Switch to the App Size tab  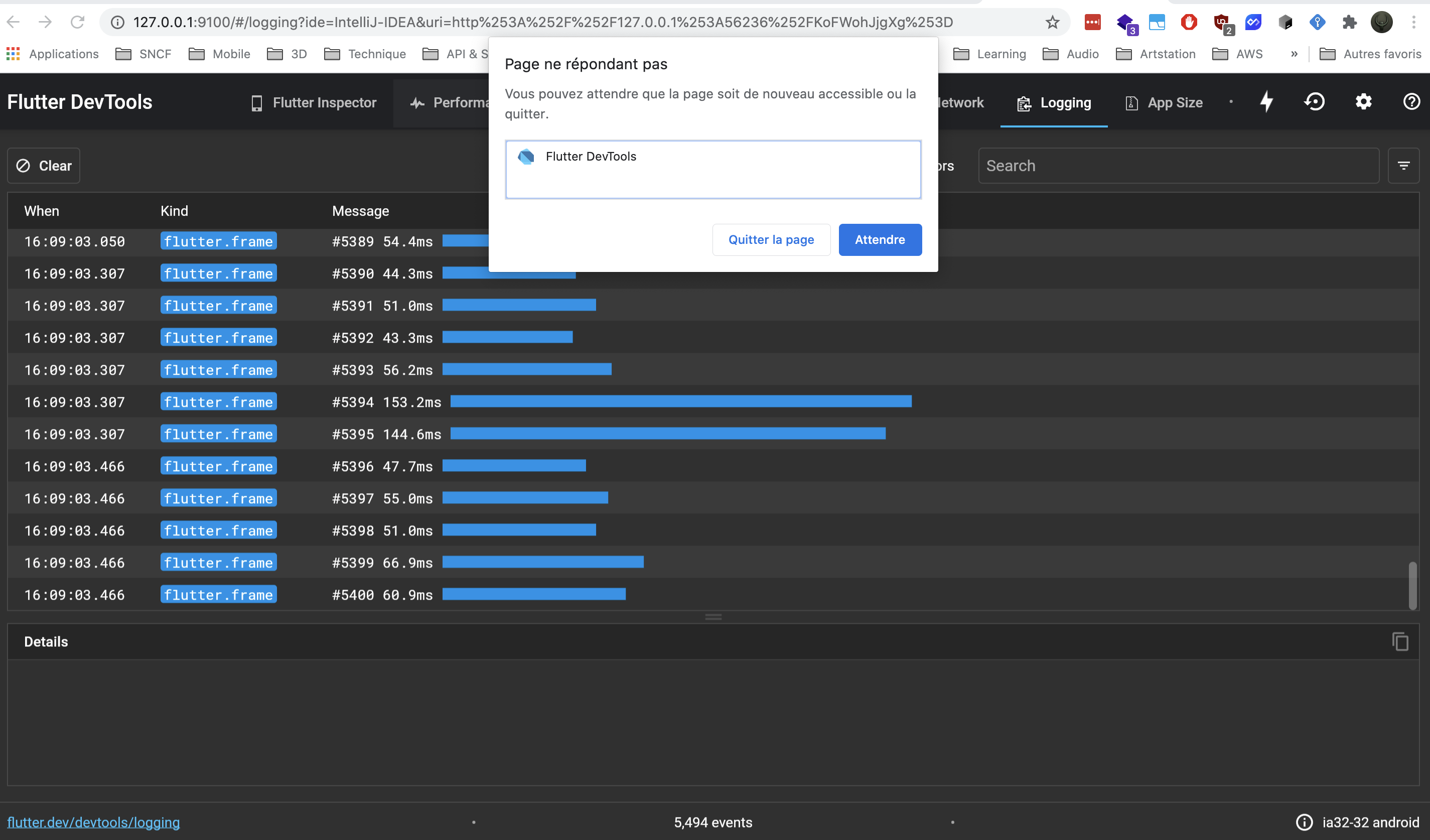[x=1164, y=103]
